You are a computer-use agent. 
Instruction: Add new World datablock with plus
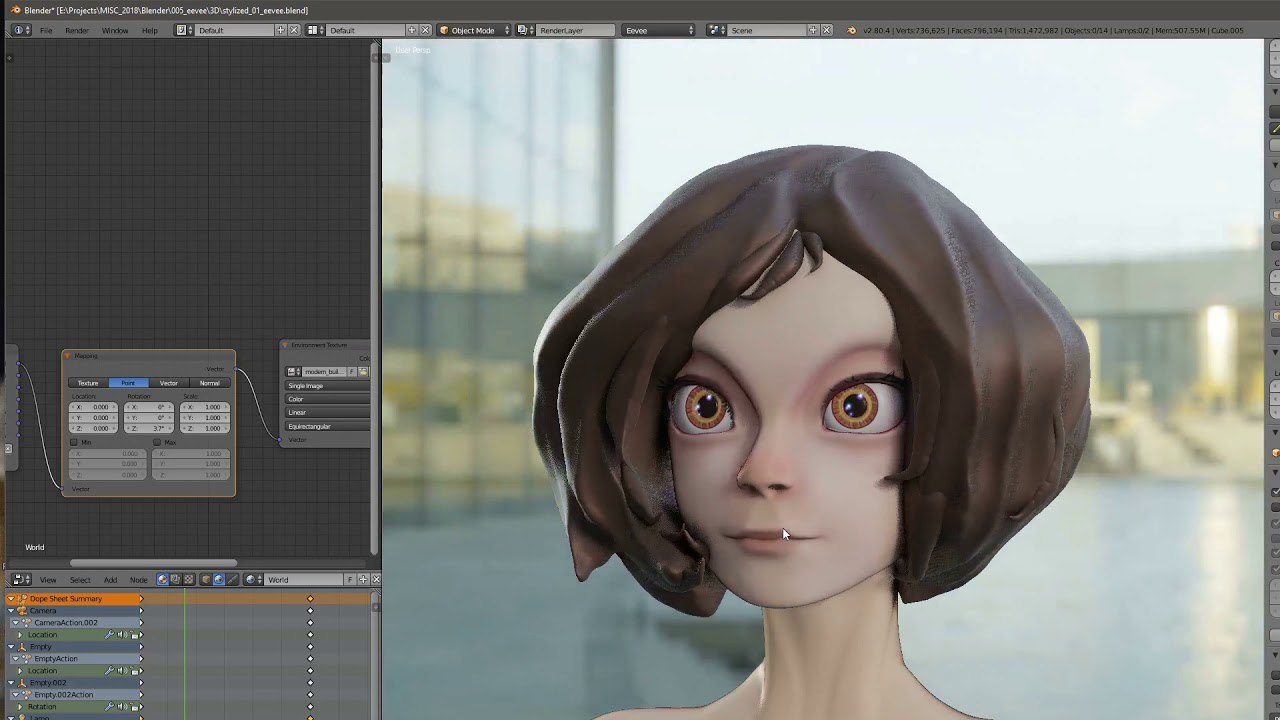[363, 580]
